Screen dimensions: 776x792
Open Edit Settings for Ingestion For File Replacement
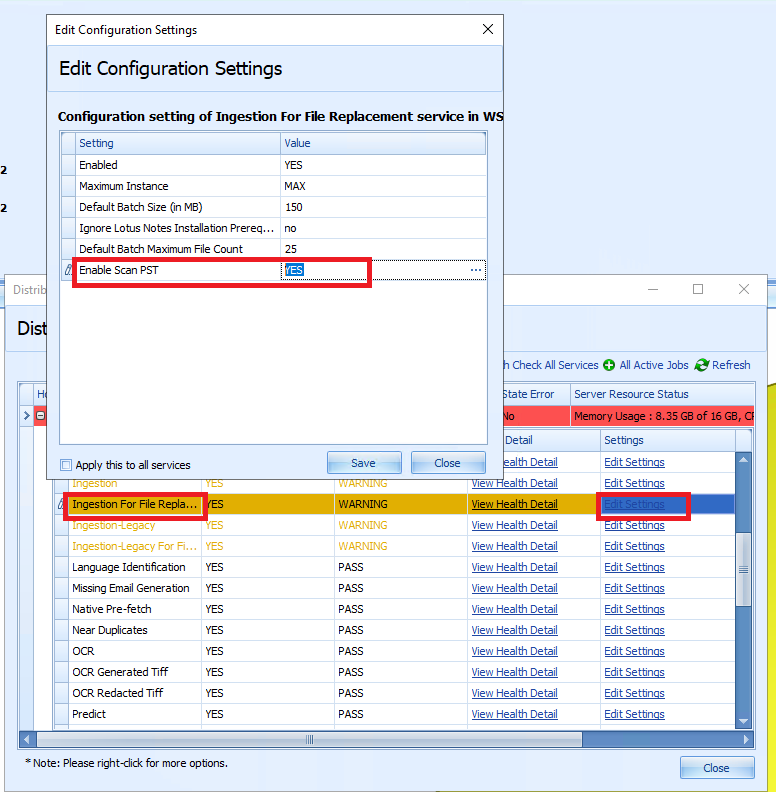point(634,504)
